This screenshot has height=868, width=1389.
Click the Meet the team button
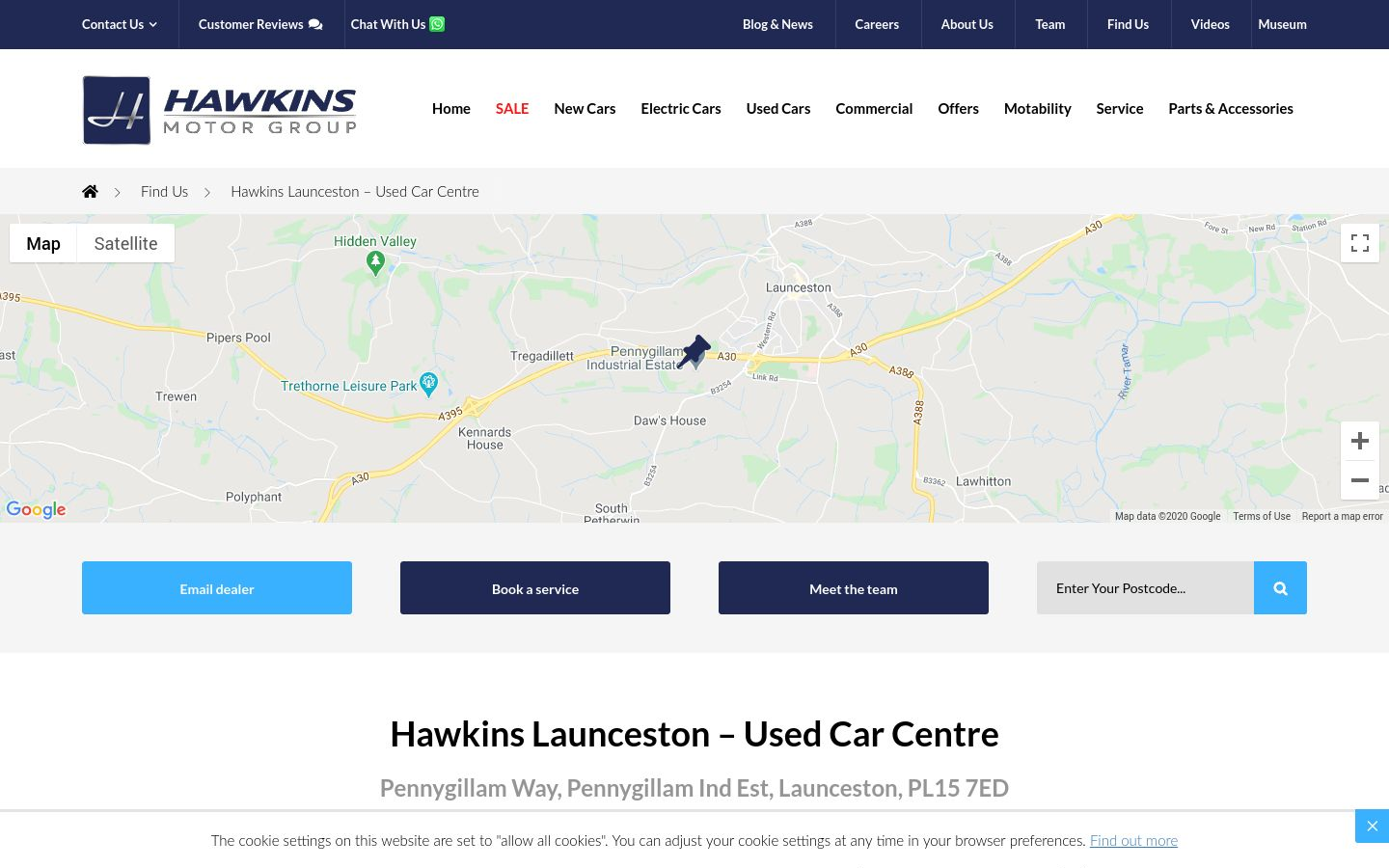(854, 588)
